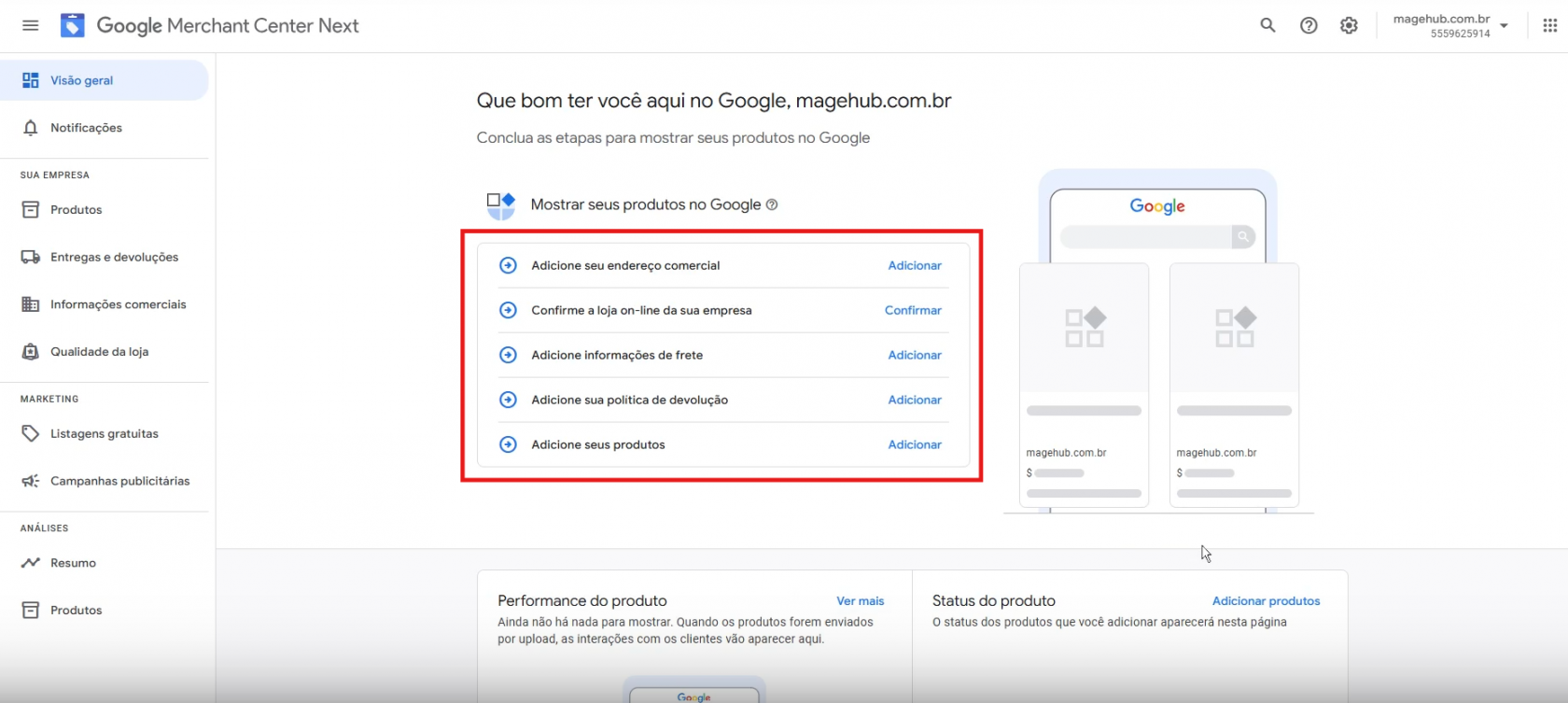Click the Listagens gratuitas tag icon

[x=31, y=434]
